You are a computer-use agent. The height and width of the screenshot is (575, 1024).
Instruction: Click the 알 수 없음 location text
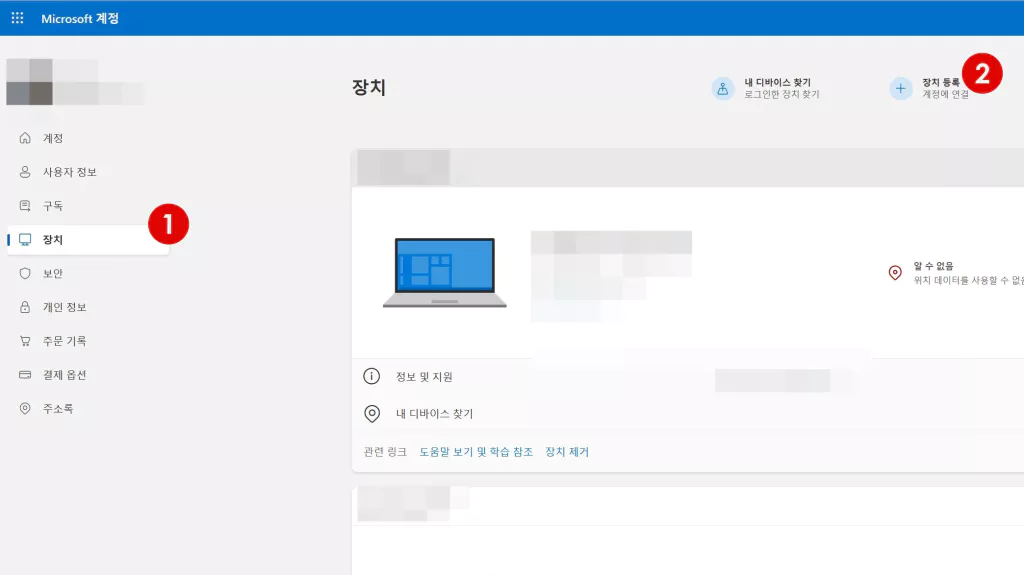click(x=933, y=266)
